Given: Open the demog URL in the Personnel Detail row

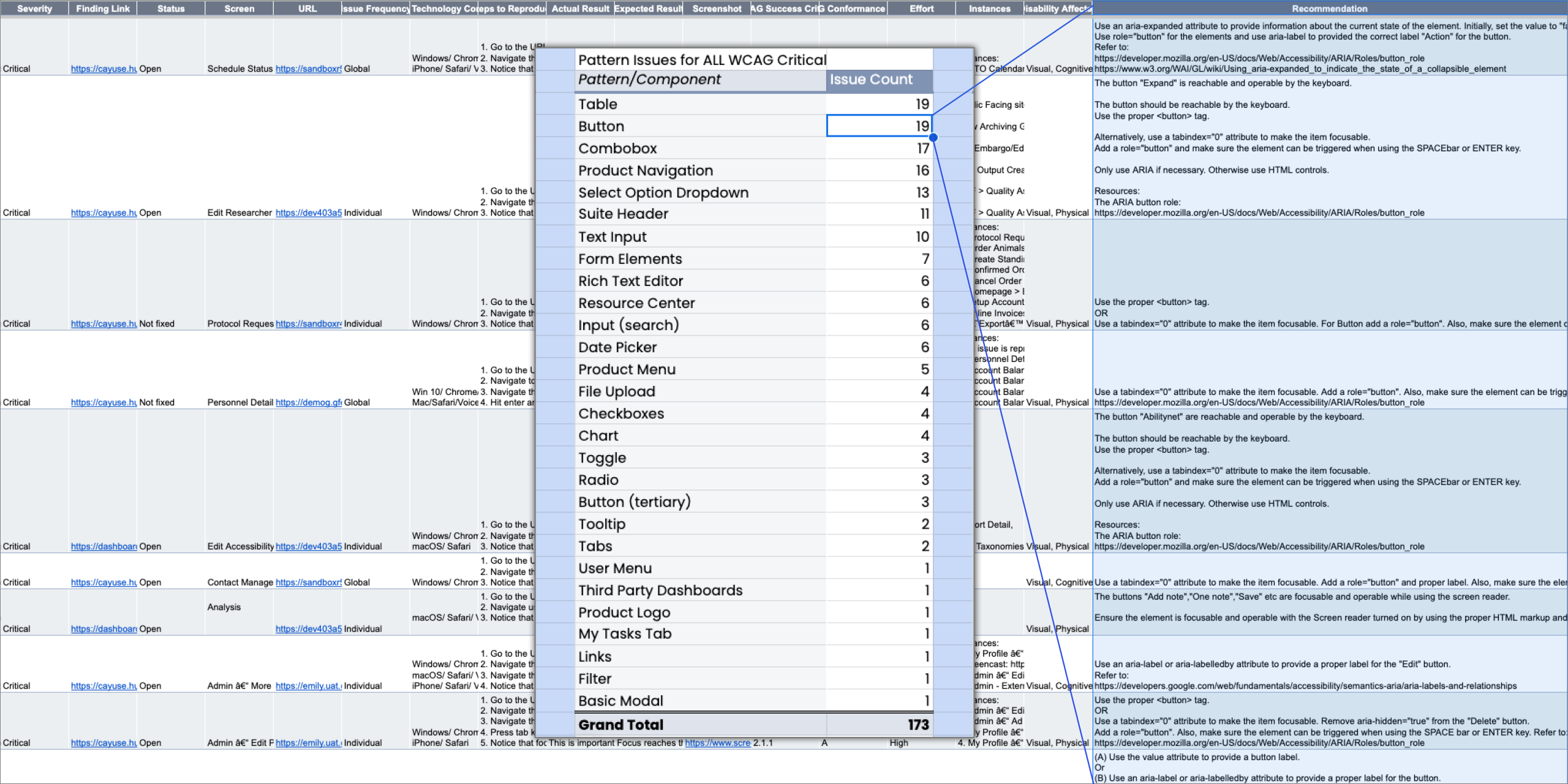Looking at the screenshot, I should coord(308,402).
